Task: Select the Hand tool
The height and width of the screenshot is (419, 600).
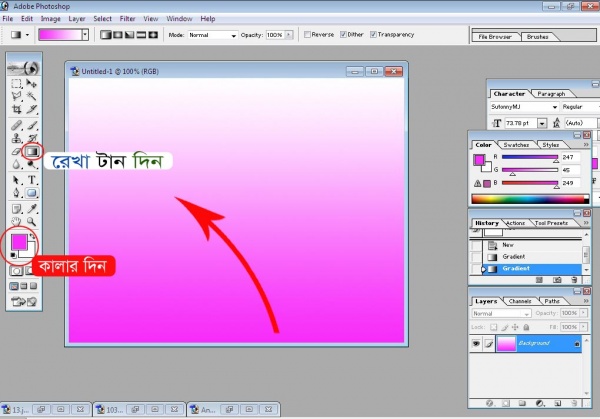Action: [16, 222]
